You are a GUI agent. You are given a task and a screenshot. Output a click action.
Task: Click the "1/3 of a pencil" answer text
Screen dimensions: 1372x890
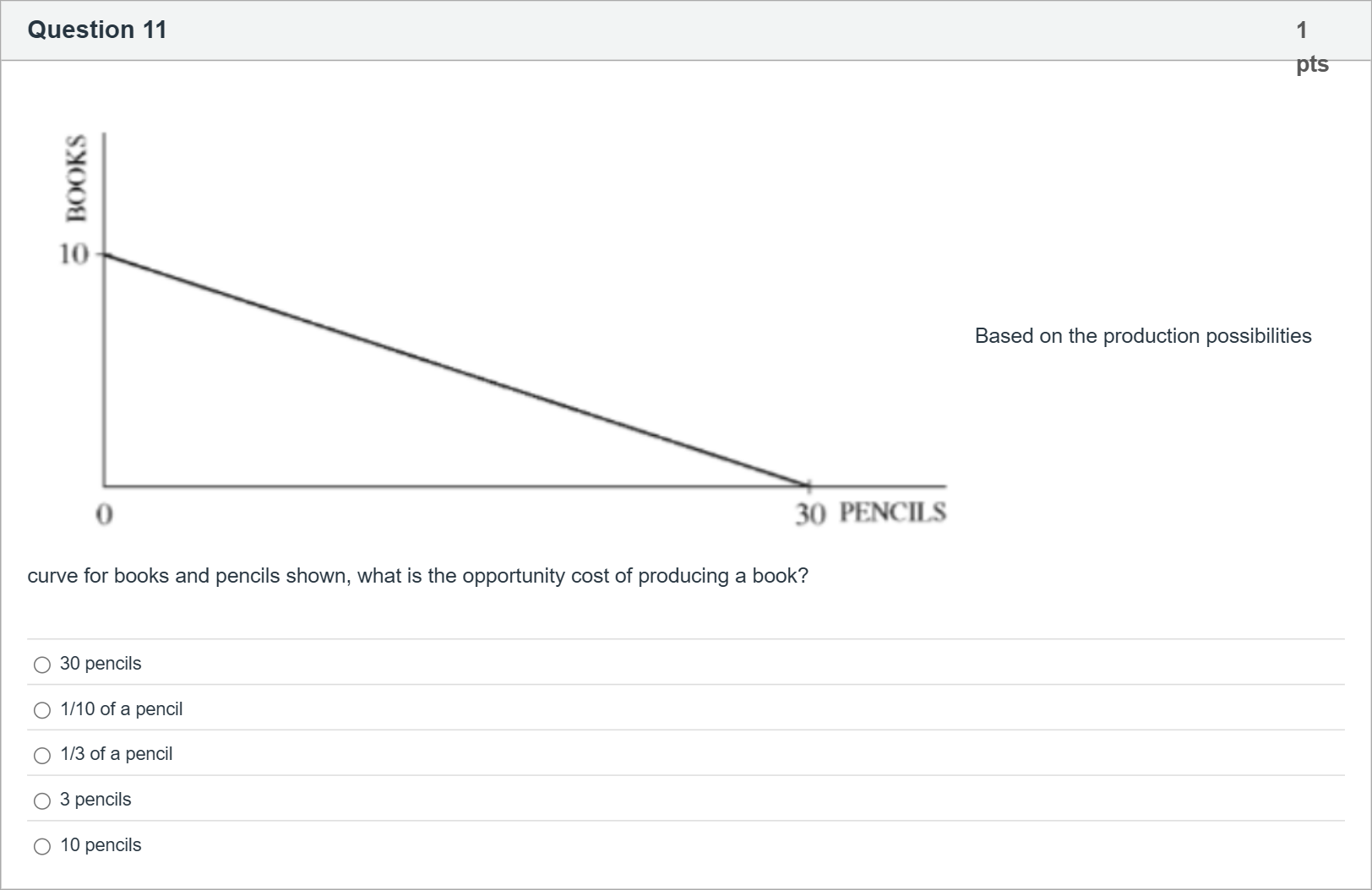pos(116,754)
